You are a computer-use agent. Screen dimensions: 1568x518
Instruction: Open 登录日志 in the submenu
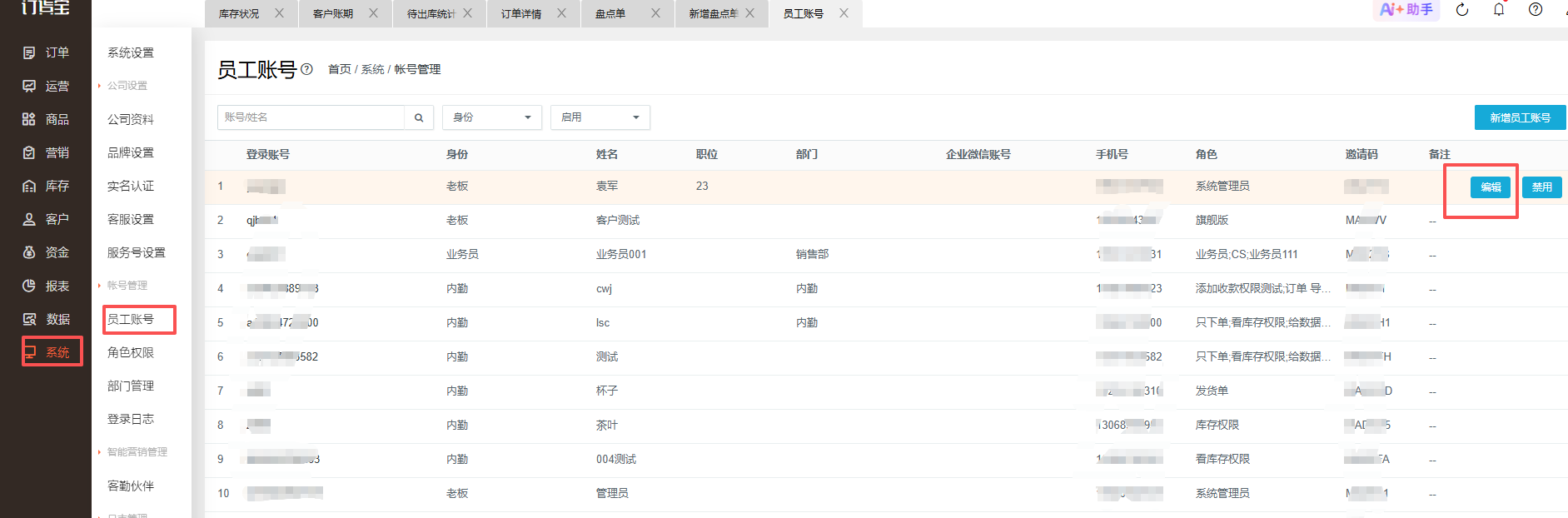[x=131, y=419]
